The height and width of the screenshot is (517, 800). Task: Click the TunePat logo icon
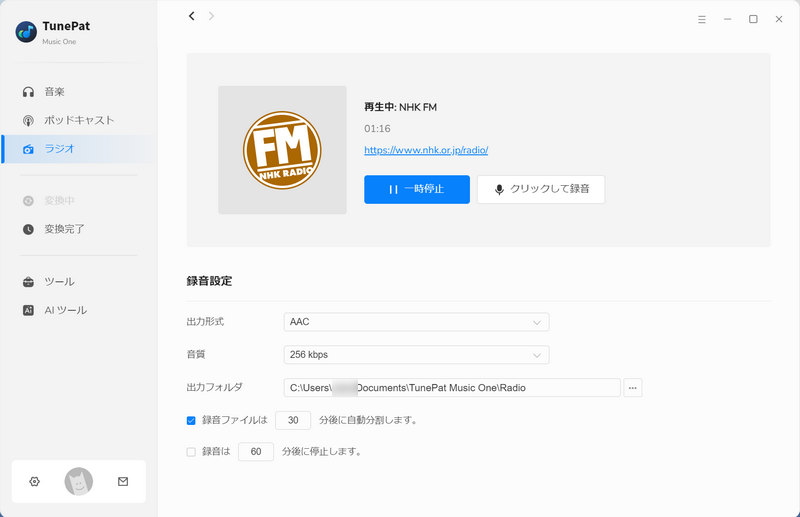click(26, 32)
